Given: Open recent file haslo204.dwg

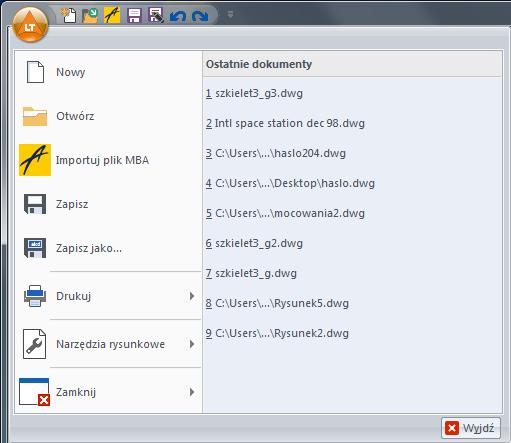Looking at the screenshot, I should [276, 153].
